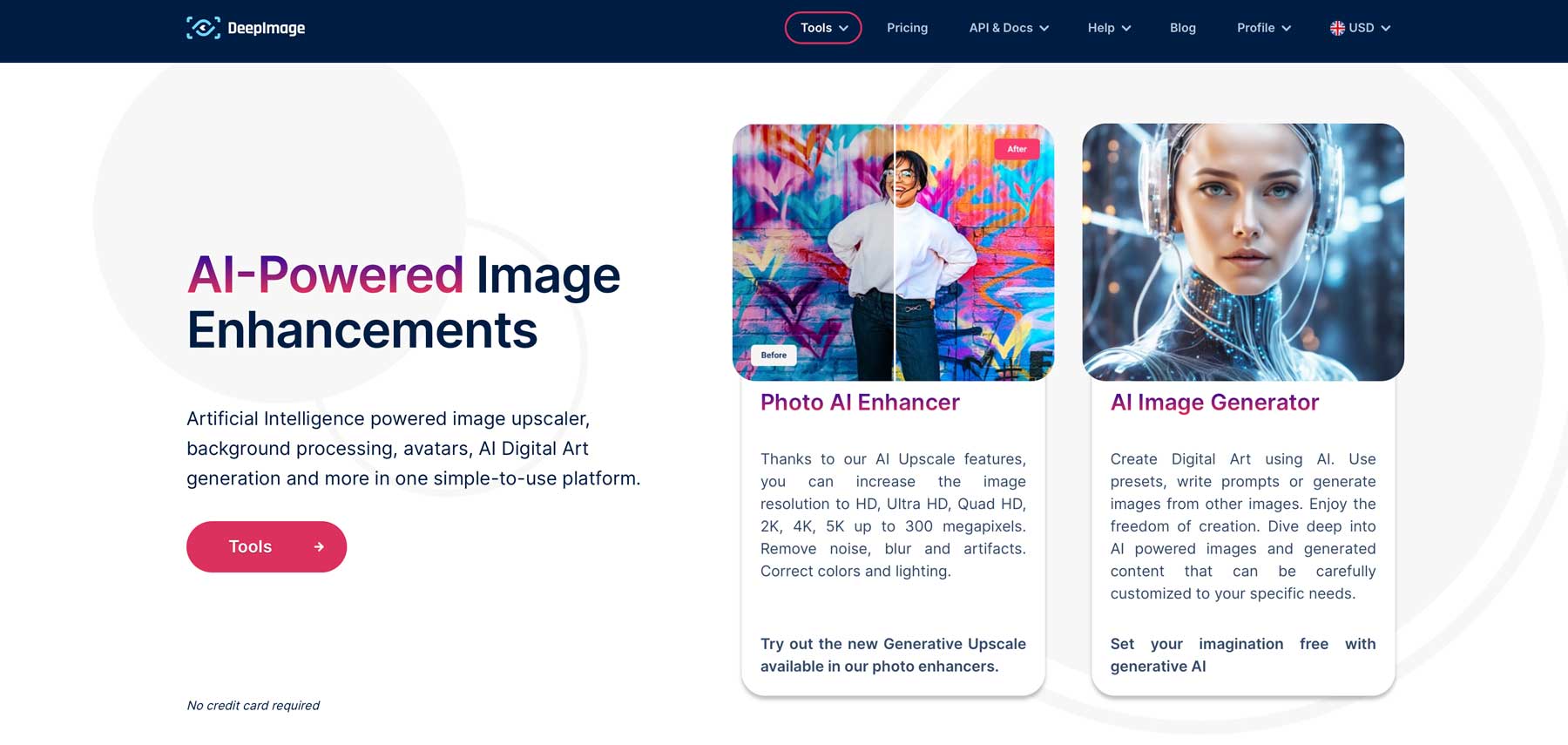This screenshot has width=1568, height=745.
Task: Click 'Try out the new Generative Upscale' text
Action: [x=893, y=655]
